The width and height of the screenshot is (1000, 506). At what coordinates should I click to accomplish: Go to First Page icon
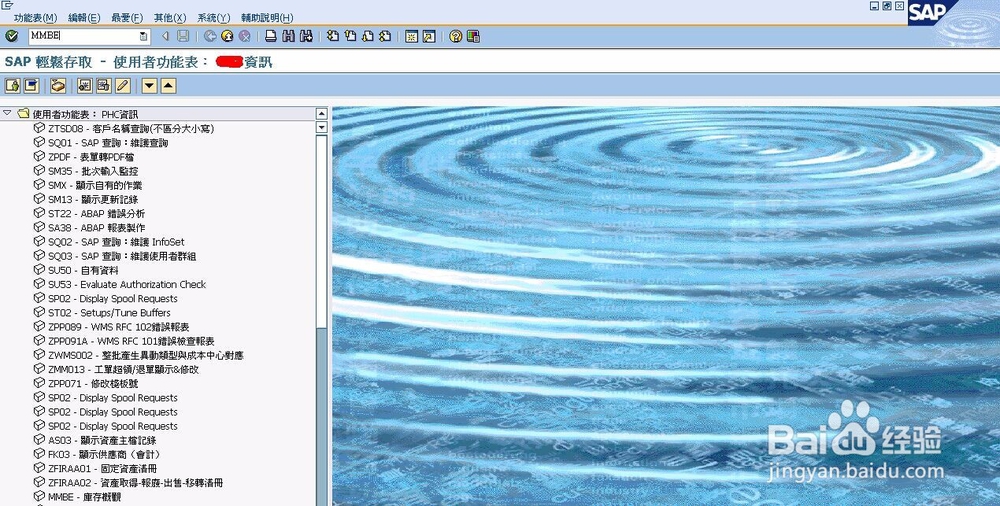(x=332, y=36)
